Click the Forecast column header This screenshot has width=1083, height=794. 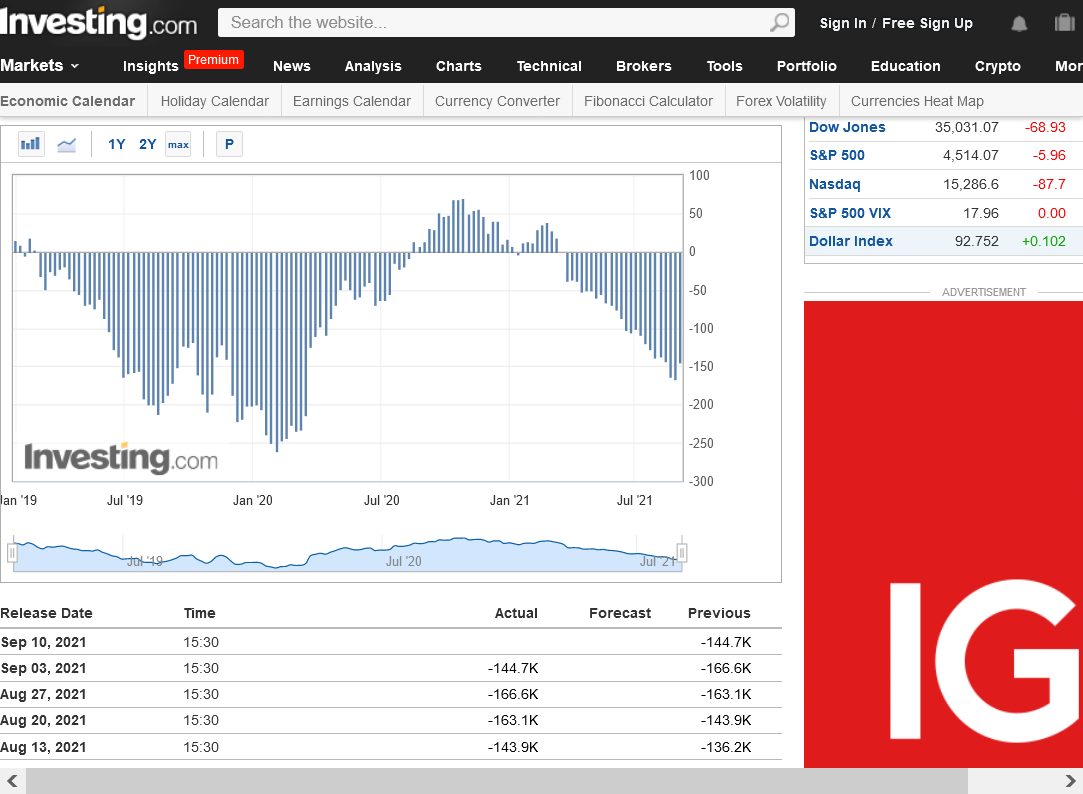click(620, 613)
